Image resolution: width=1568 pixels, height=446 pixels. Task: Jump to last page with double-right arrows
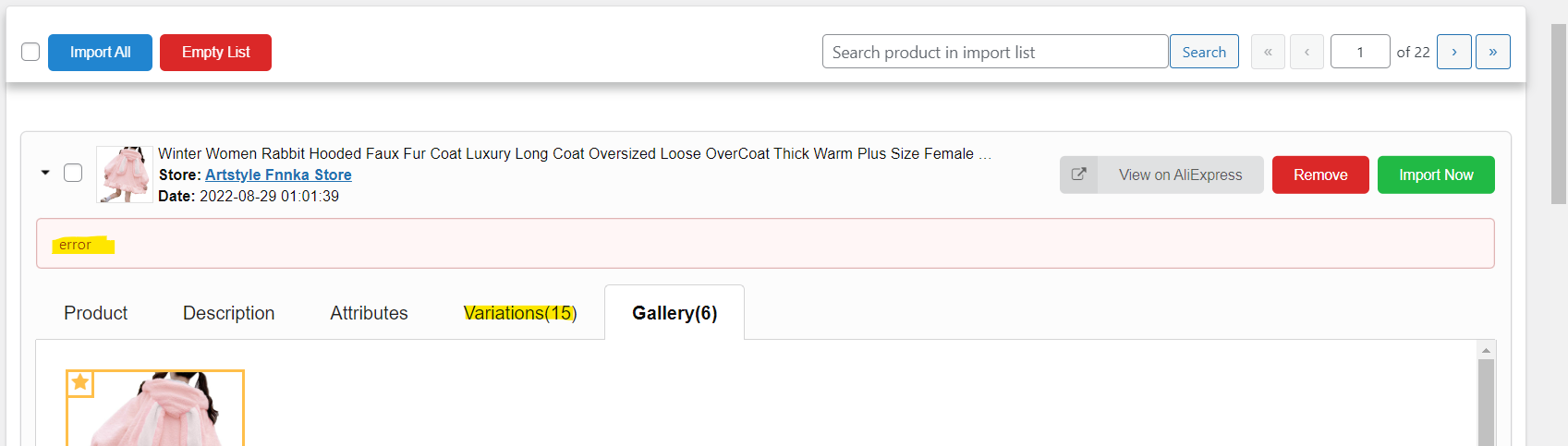click(x=1492, y=52)
